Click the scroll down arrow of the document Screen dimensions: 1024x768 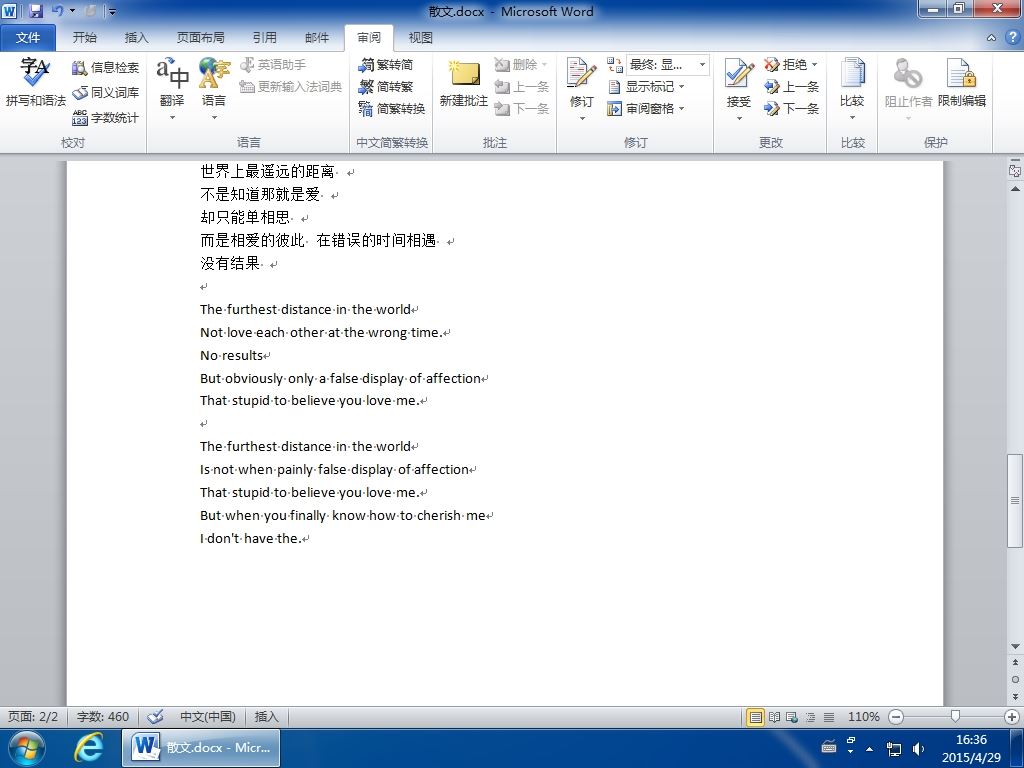point(1015,647)
